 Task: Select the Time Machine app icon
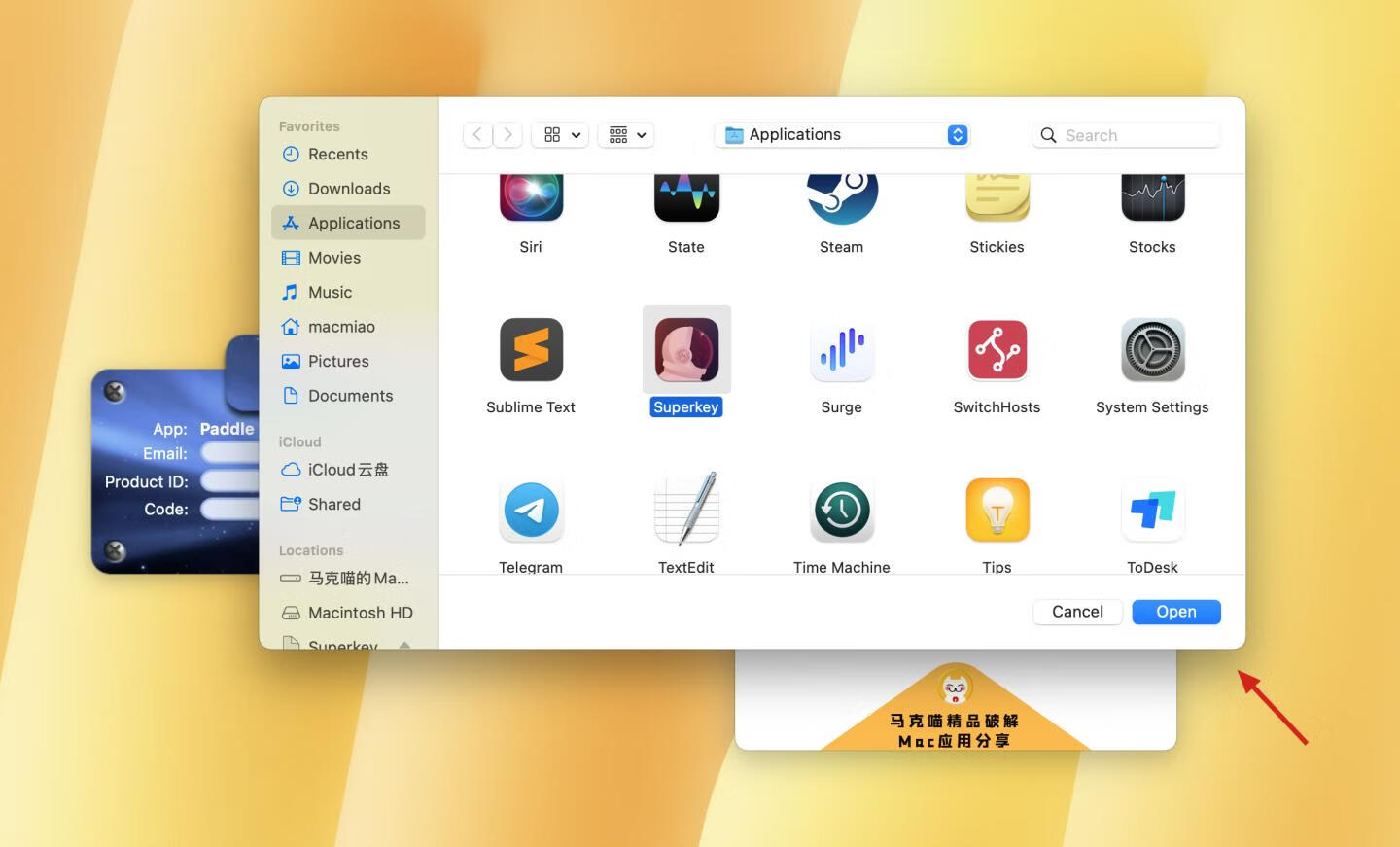(x=842, y=511)
